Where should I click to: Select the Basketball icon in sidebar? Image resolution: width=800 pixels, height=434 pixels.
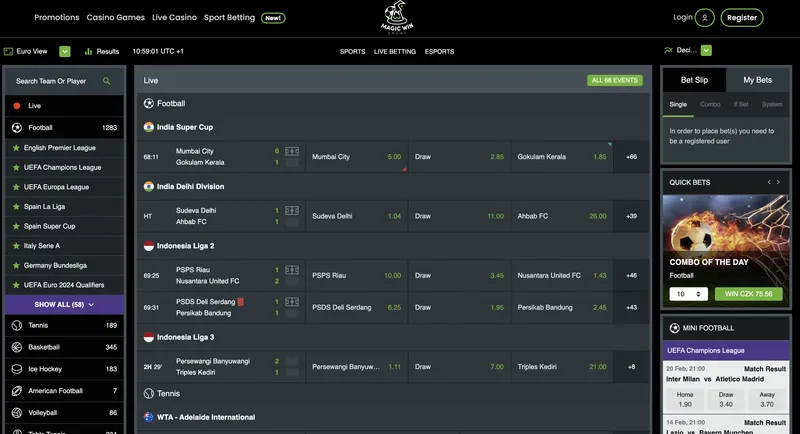16,347
